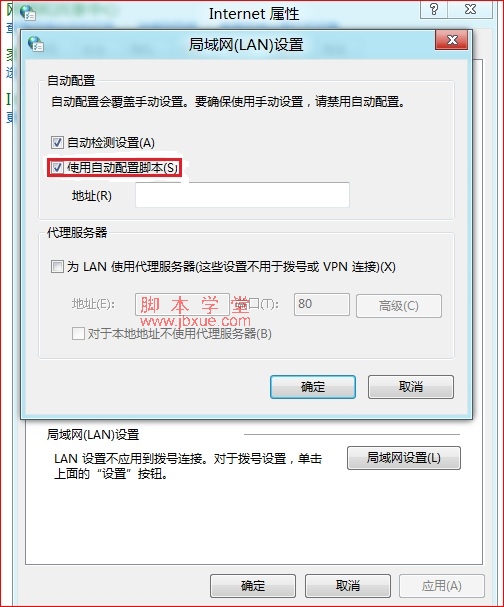This screenshot has height=607, width=504.
Task: Click the LAN settings dialog globe icon
Action: click(x=36, y=44)
